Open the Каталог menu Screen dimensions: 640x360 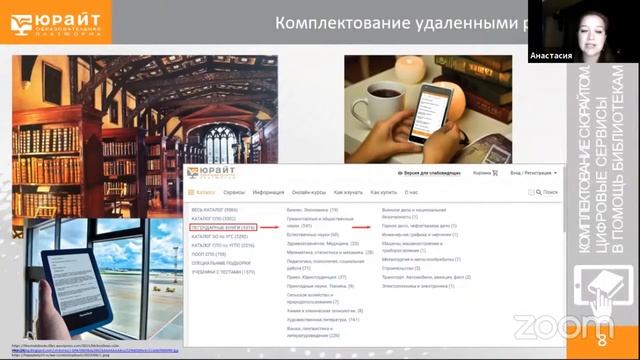click(206, 192)
